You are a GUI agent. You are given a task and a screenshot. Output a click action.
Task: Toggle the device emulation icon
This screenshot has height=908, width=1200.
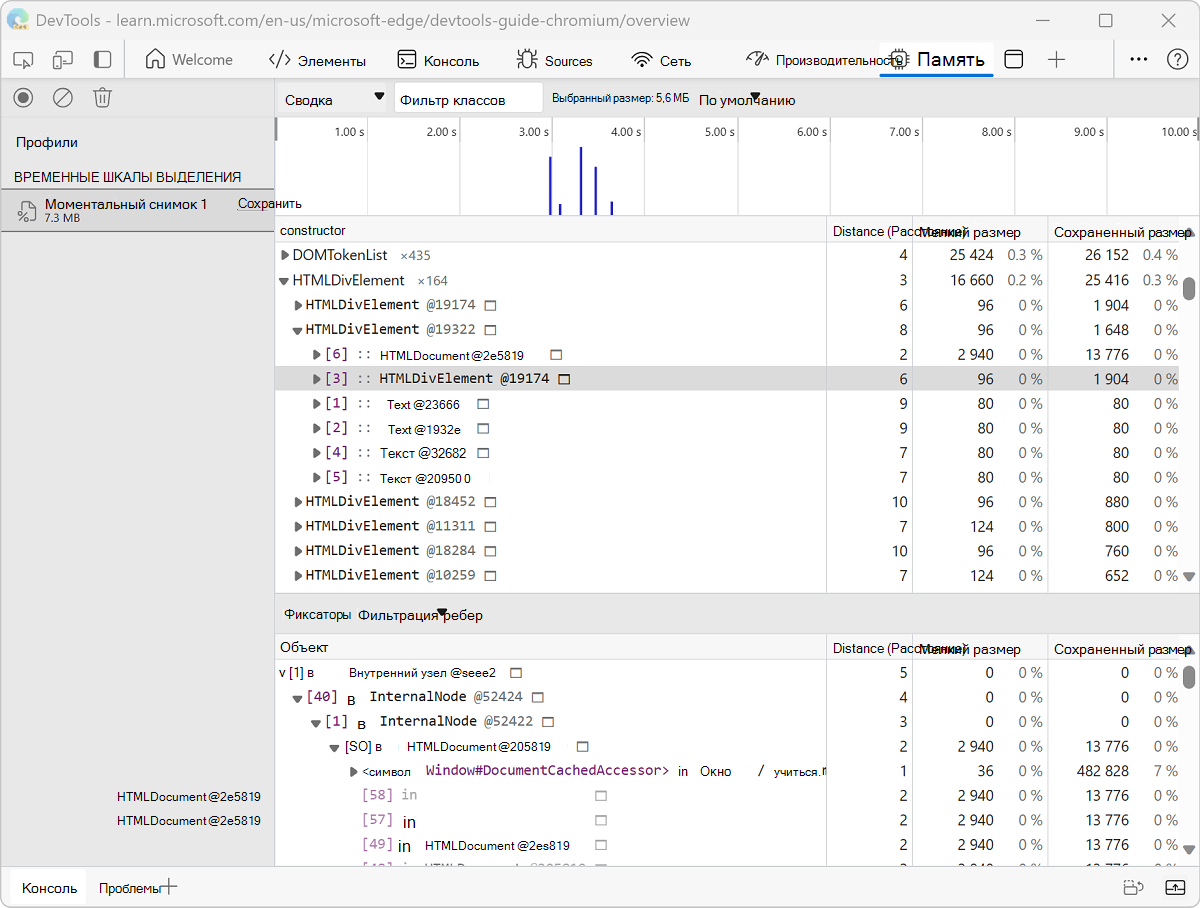(x=63, y=60)
